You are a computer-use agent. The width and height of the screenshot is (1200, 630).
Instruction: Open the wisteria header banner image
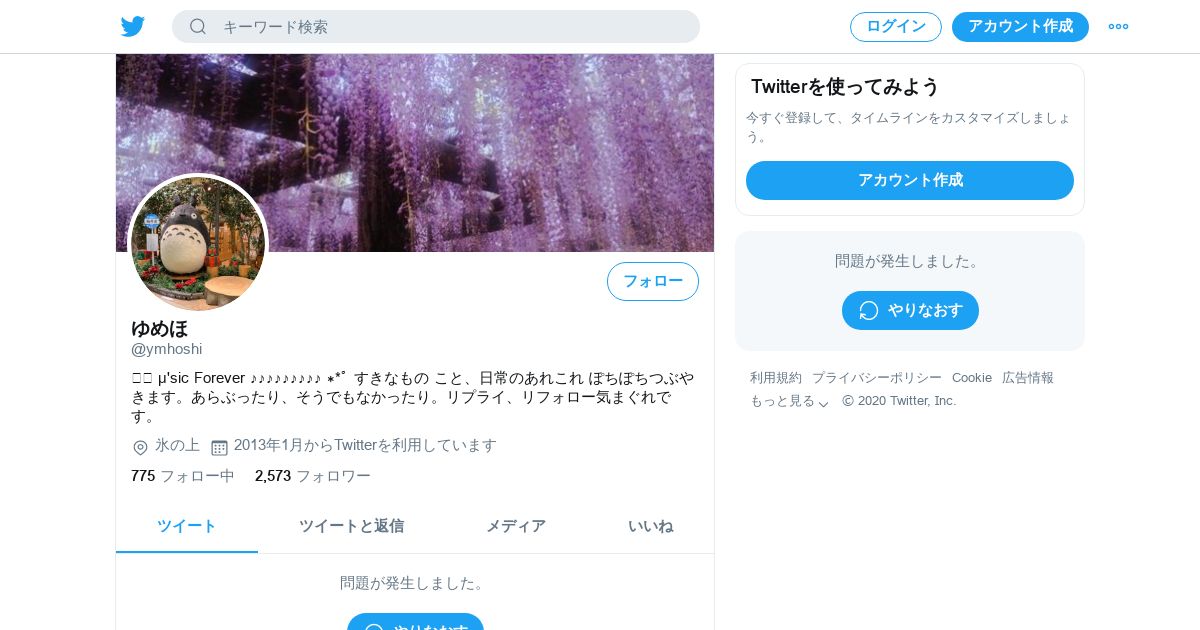pyautogui.click(x=415, y=153)
